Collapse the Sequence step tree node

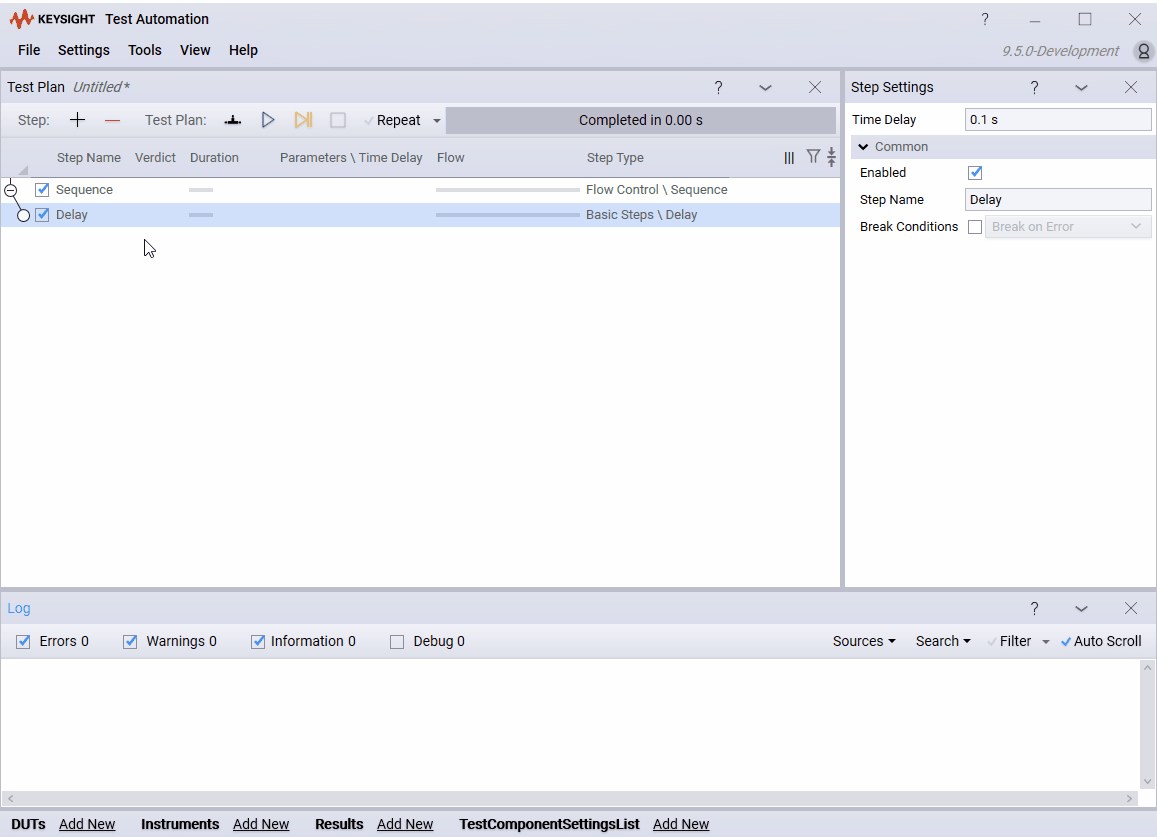pyautogui.click(x=10, y=190)
